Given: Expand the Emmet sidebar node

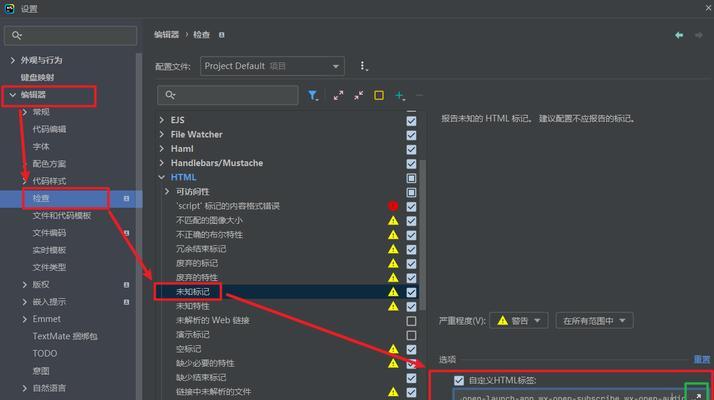Looking at the screenshot, I should (x=25, y=319).
